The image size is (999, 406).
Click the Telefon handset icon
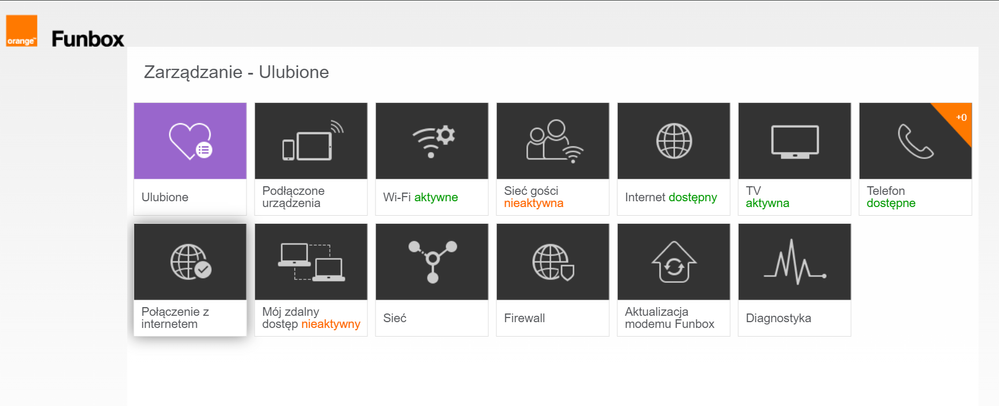coord(914,142)
